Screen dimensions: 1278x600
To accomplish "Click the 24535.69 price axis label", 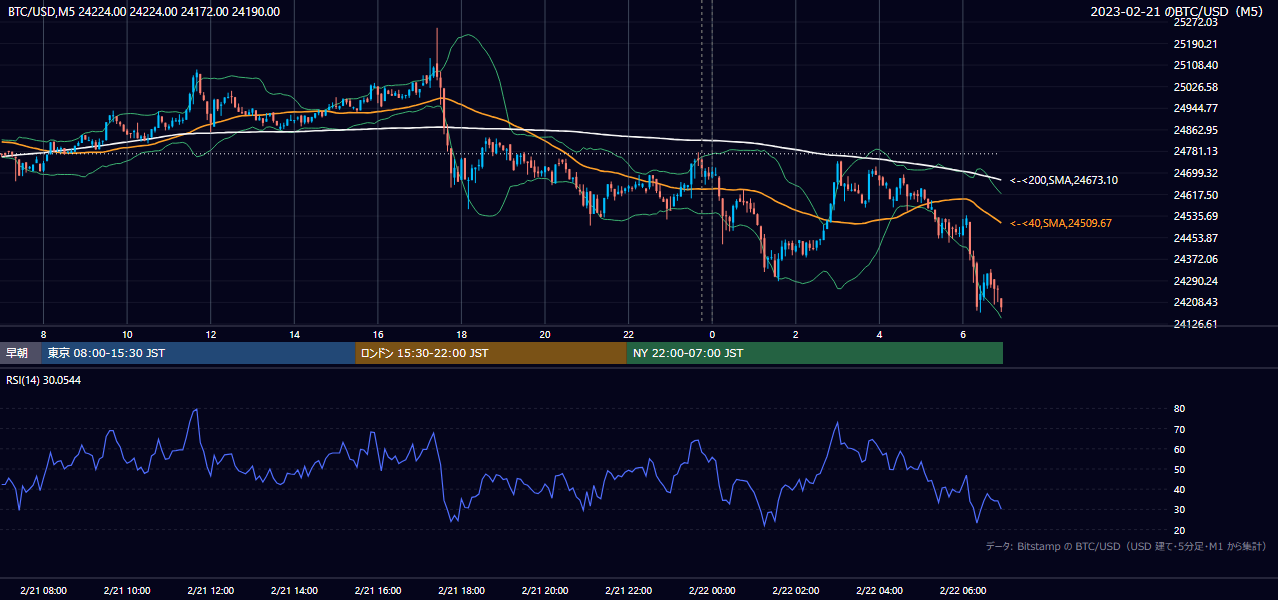I will coord(1195,216).
